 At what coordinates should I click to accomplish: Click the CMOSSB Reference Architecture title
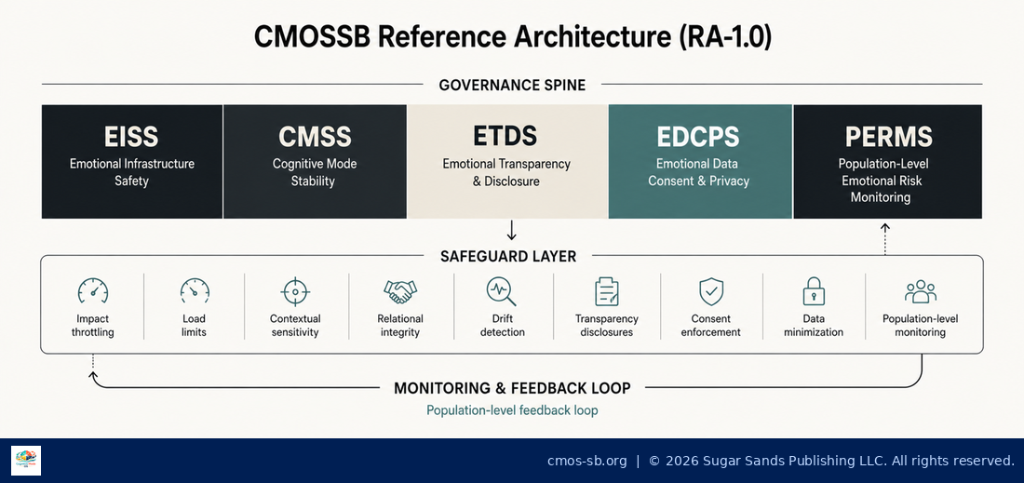(512, 37)
